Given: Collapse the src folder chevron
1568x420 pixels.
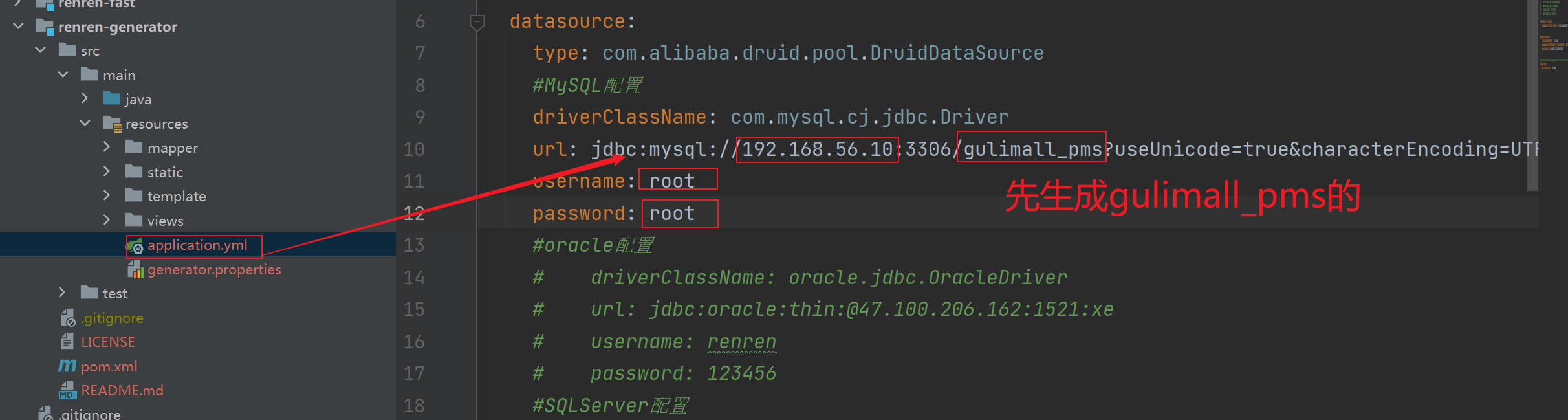Looking at the screenshot, I should (x=40, y=50).
